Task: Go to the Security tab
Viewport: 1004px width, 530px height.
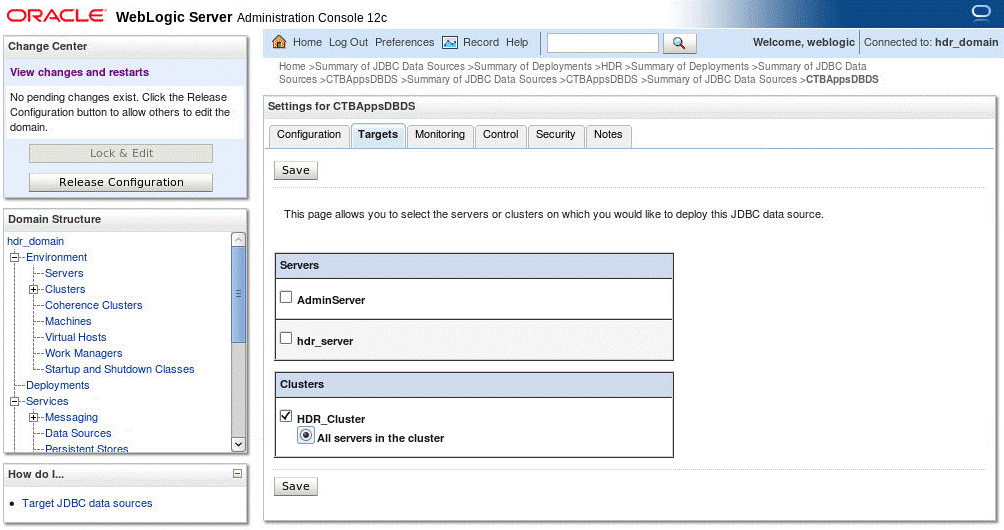Action: point(556,135)
